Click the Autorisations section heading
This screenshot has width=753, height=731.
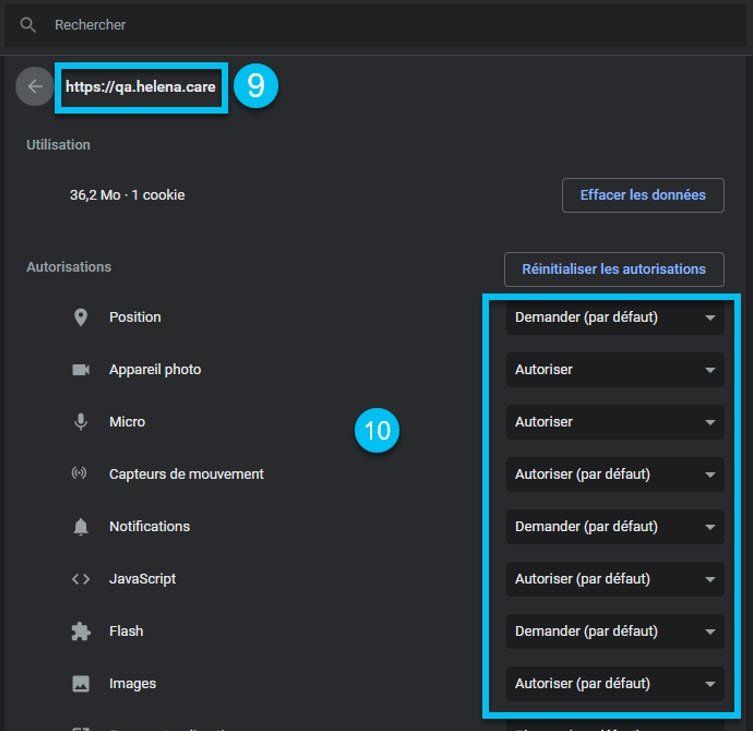(69, 267)
